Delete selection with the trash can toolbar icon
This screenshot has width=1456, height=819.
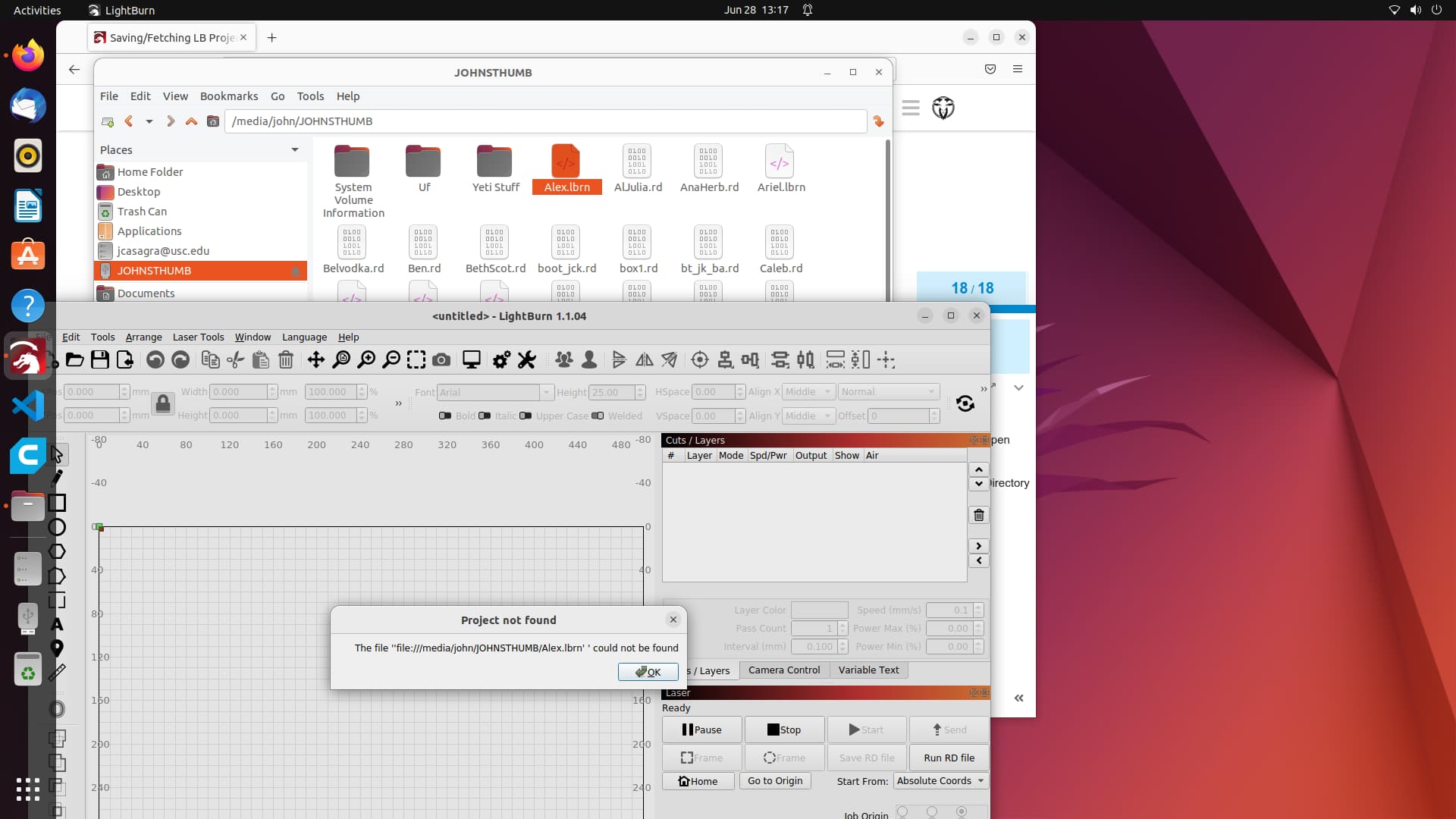click(x=286, y=360)
